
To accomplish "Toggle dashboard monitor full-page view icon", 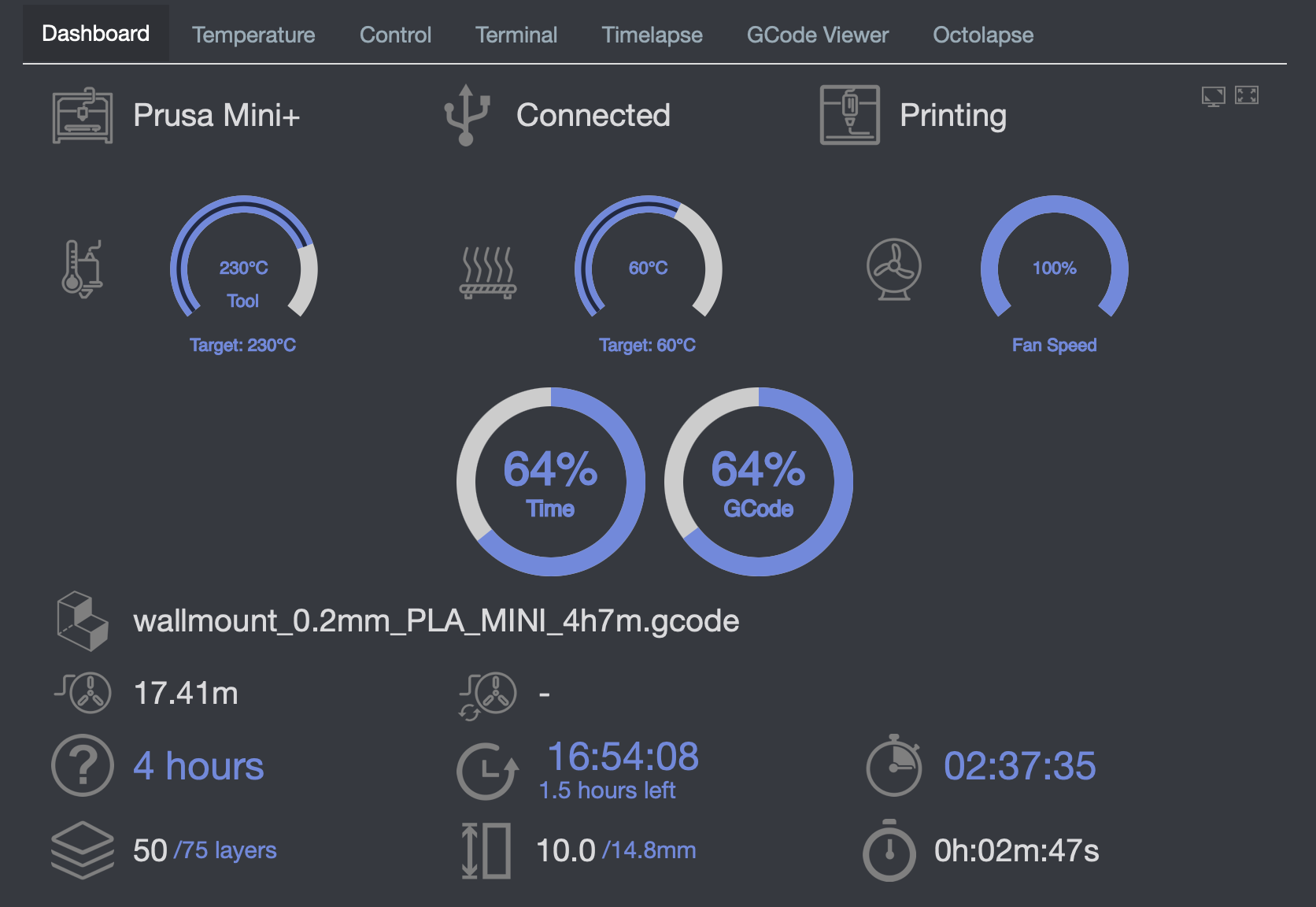I will click(x=1213, y=96).
